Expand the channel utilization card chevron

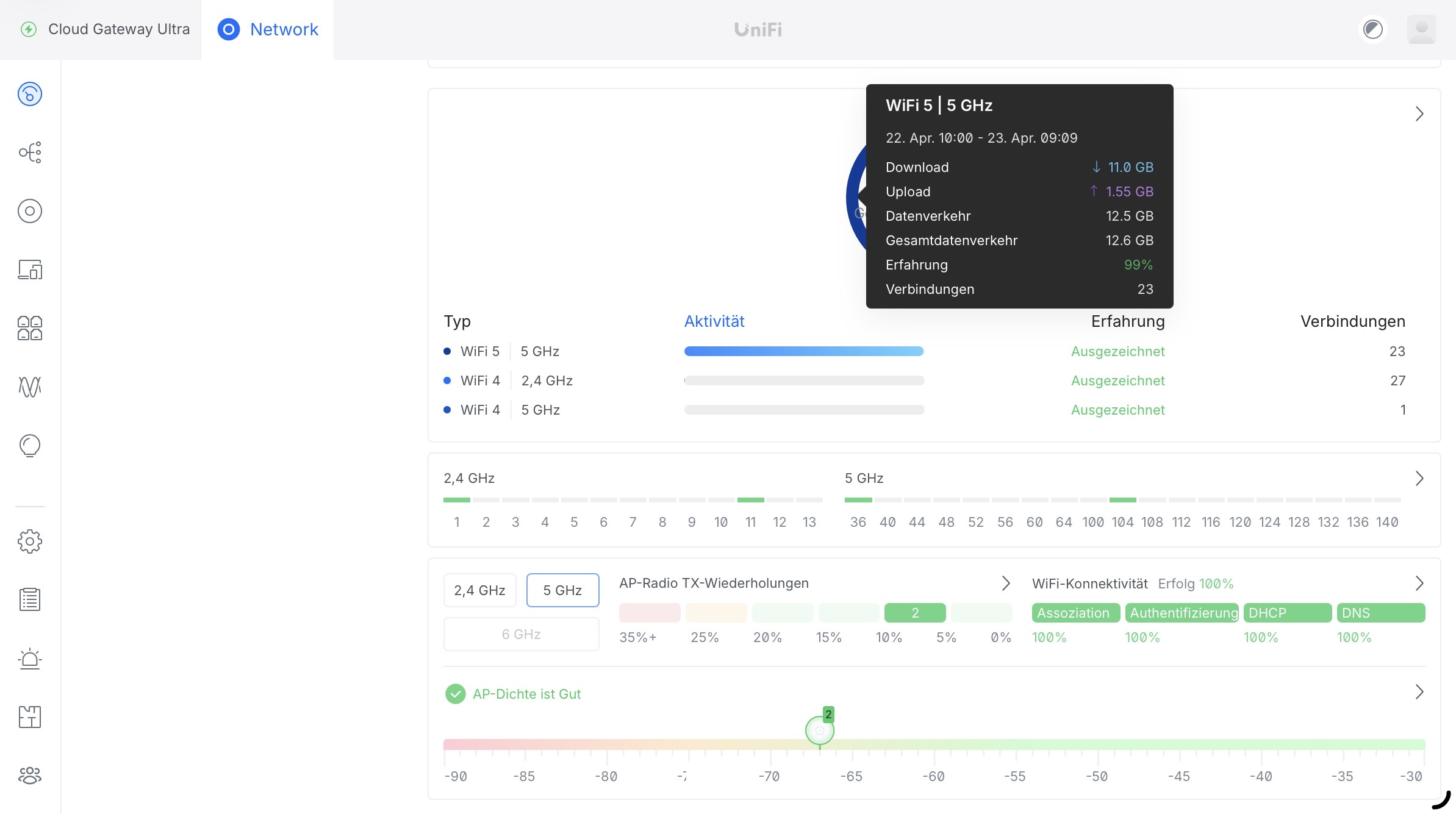click(1419, 479)
